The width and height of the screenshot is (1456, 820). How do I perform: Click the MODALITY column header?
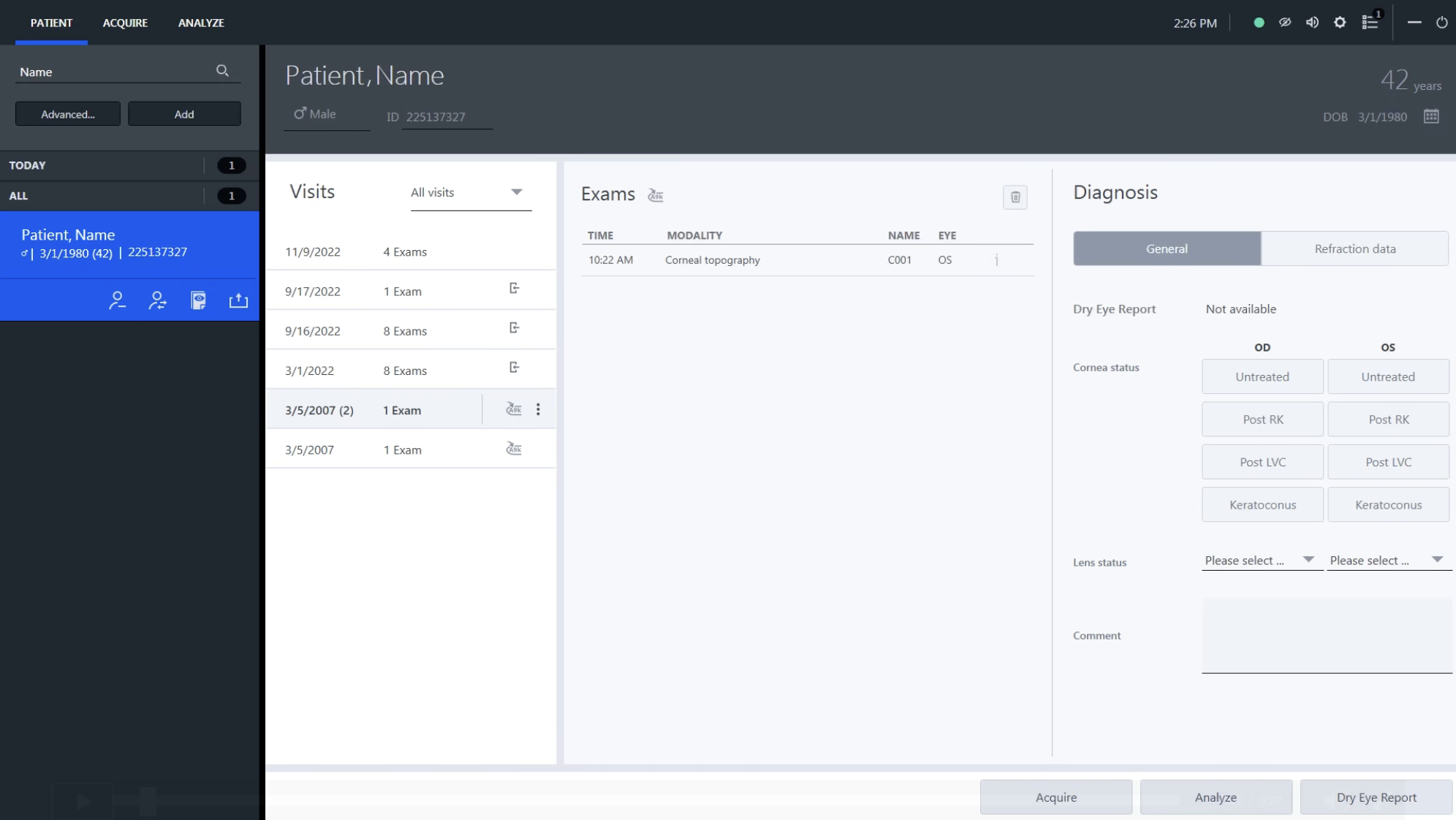694,235
